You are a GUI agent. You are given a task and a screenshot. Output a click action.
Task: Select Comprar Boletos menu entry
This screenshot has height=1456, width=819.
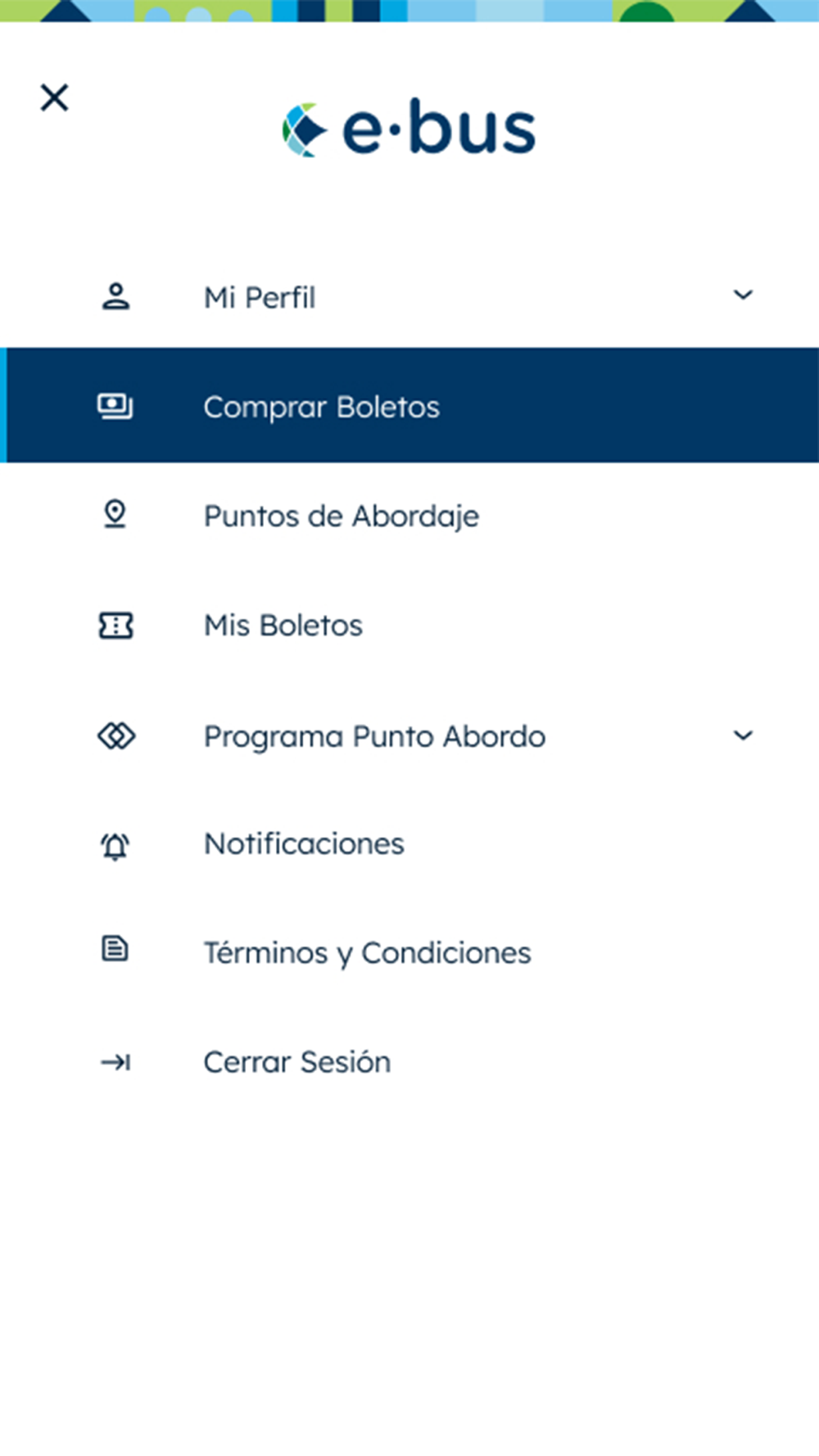tap(409, 405)
